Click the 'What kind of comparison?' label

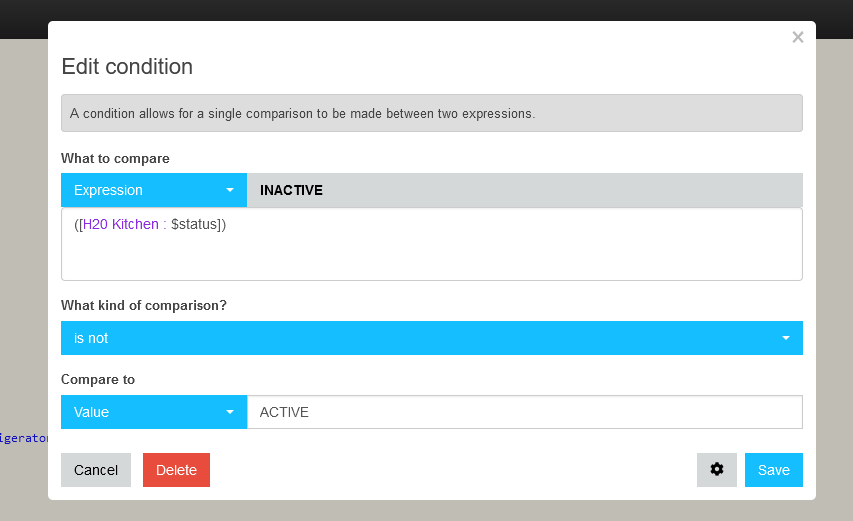pos(144,305)
